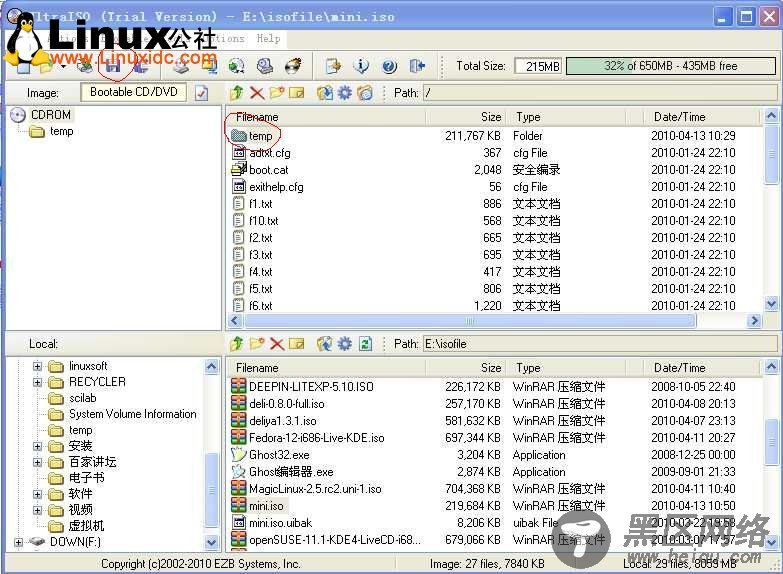Click the gear icon in the Local pane toolbar
Viewport: 783px width, 574px height.
coord(345,344)
